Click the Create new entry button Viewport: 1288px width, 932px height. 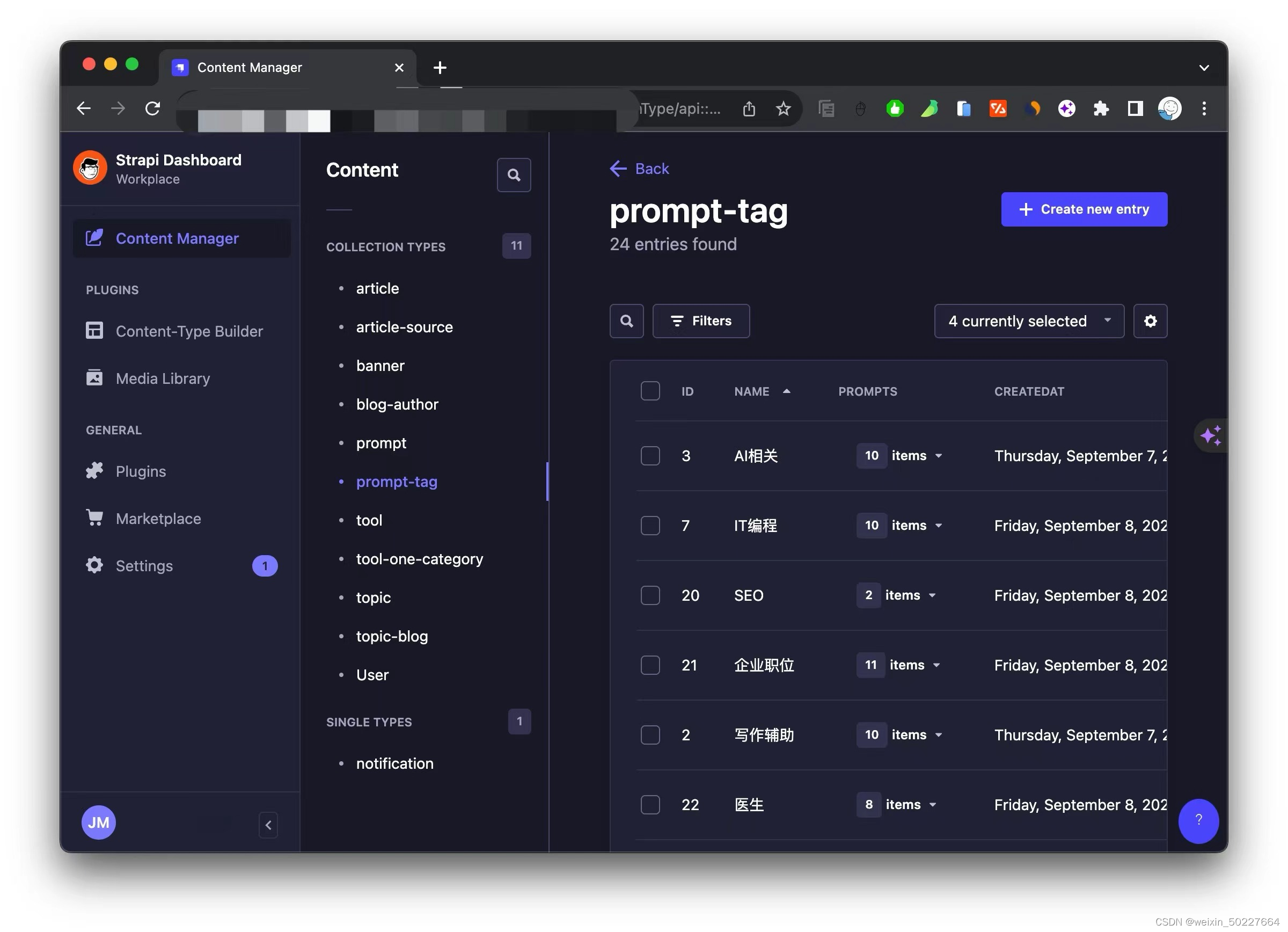1084,209
